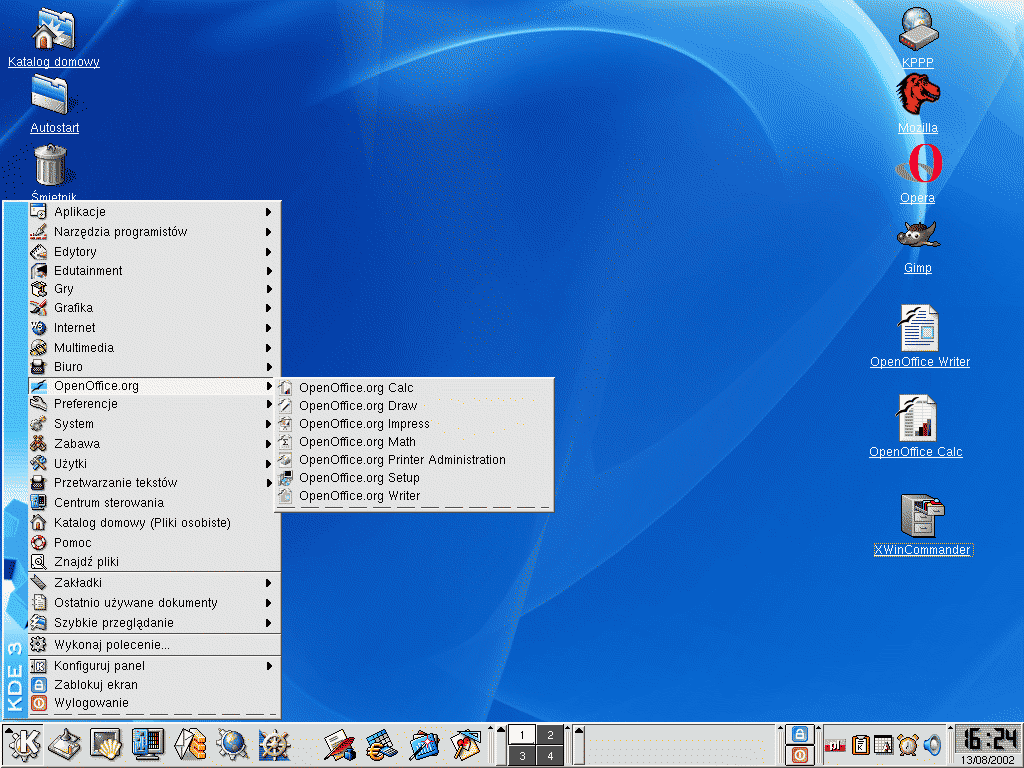Click Wykonaj polecenie... menu entry
Viewport: 1024px width, 768px height.
pos(154,645)
